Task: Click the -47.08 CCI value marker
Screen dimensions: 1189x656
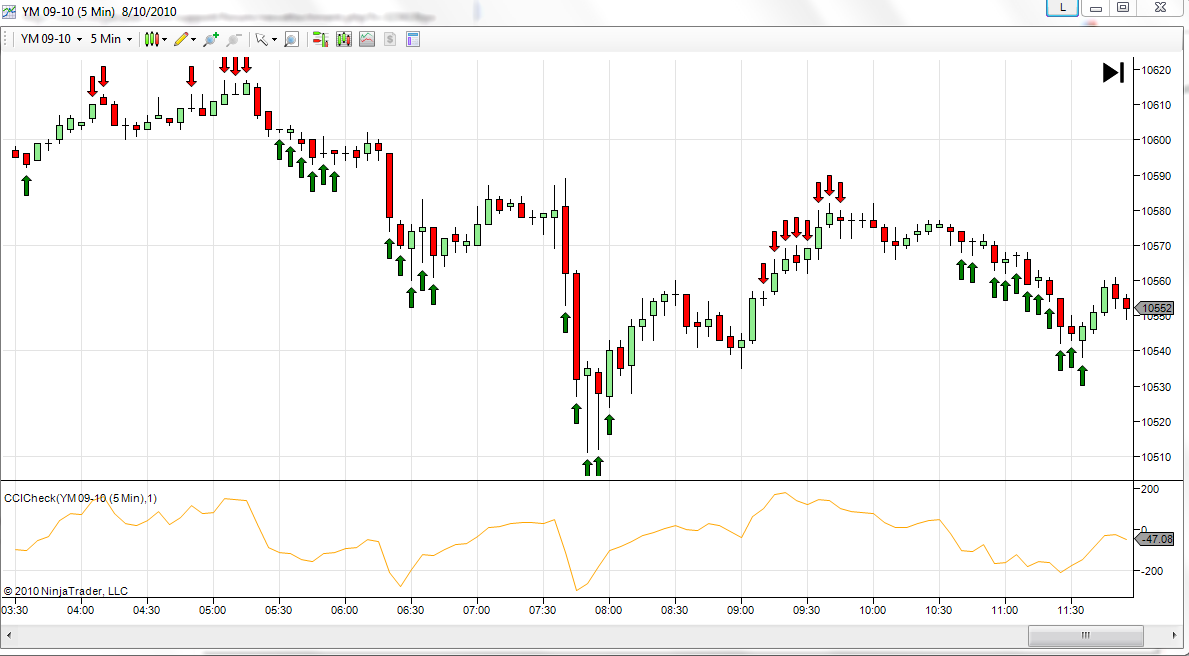Action: click(1154, 539)
